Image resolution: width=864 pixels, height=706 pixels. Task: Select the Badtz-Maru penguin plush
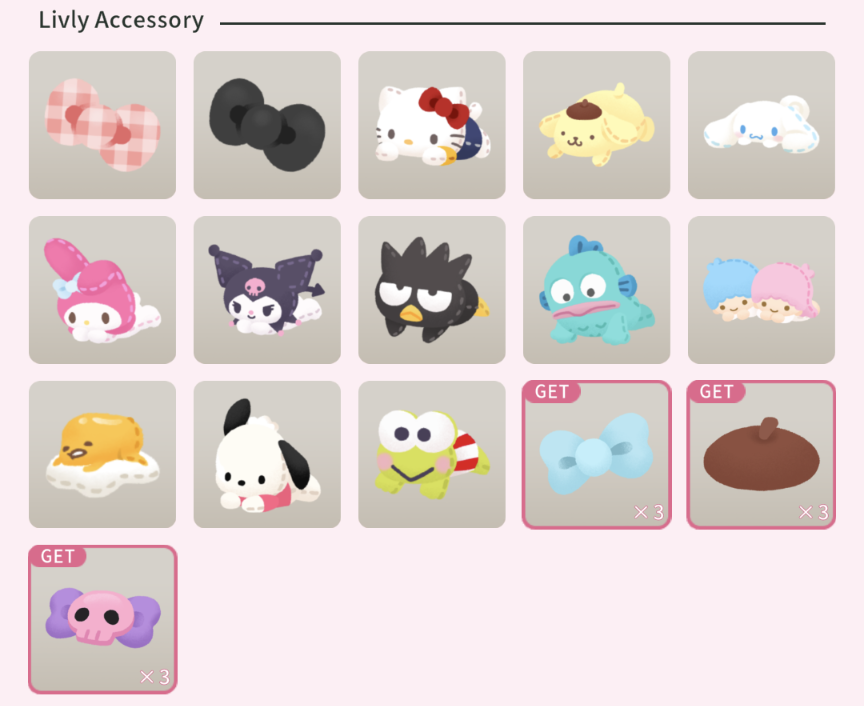pos(432,290)
